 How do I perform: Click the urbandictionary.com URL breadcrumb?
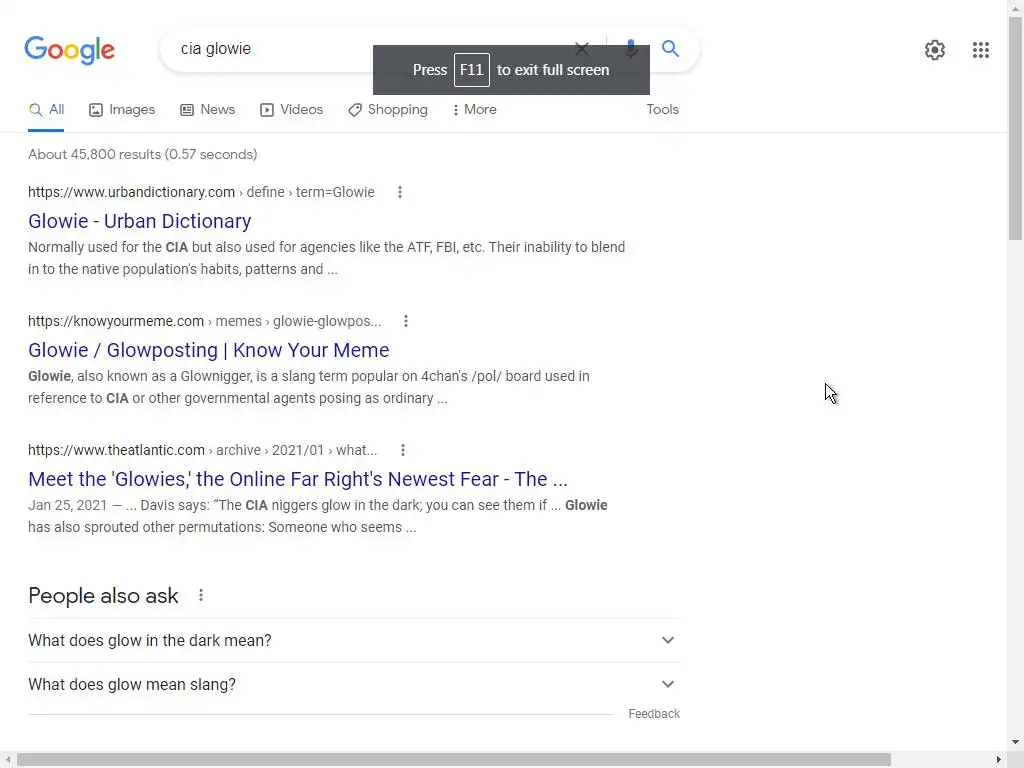(201, 192)
